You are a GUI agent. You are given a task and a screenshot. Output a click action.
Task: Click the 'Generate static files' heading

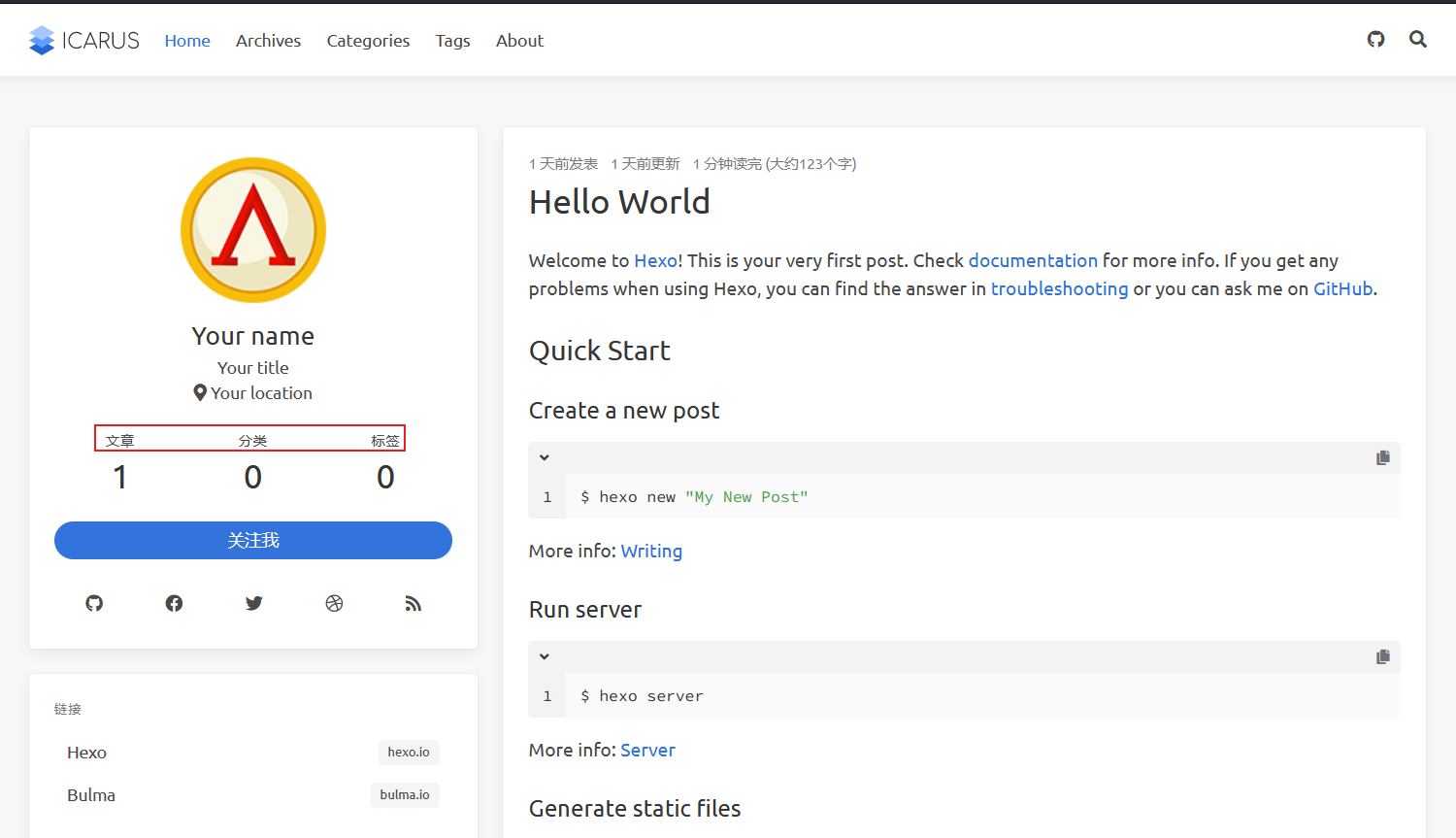click(635, 809)
